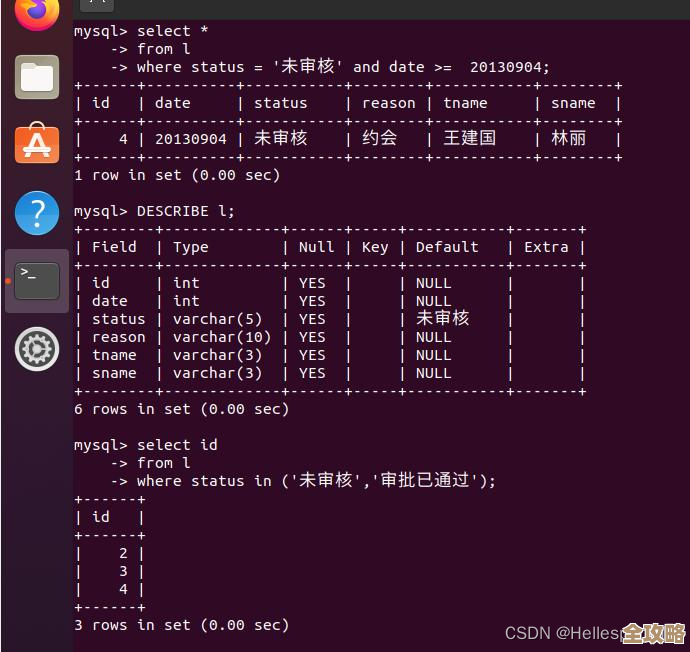Click the 'tname' header in first result
Viewport: 690px width, 652px height.
pos(465,103)
